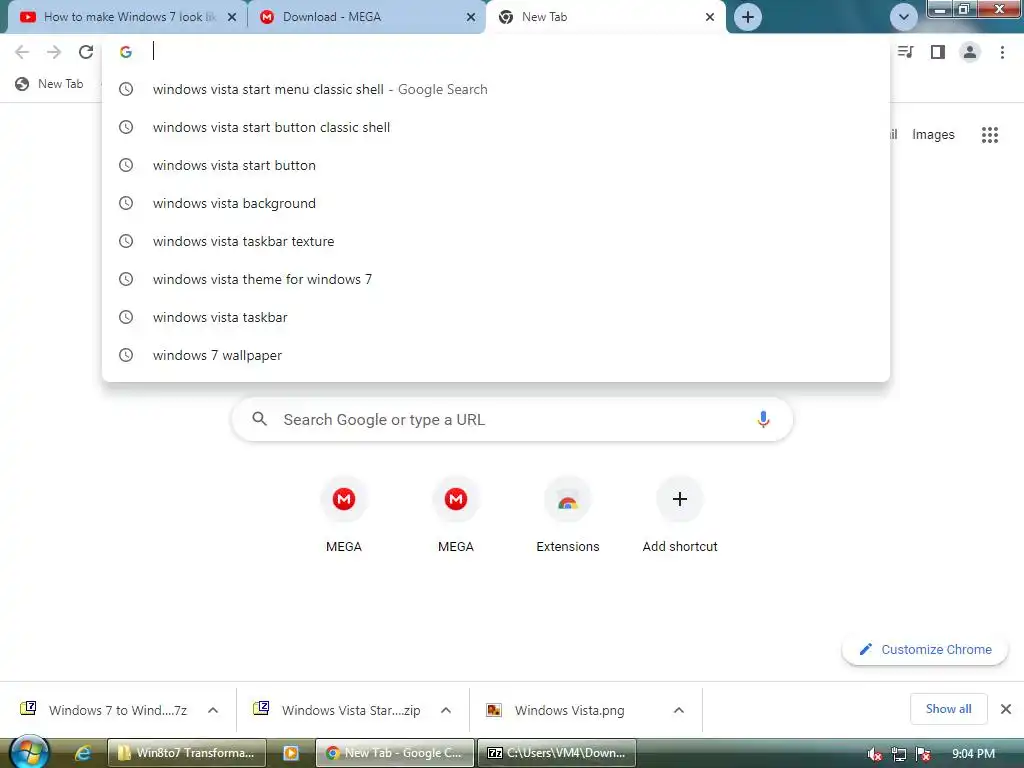
Task: Select suggestion windows vista theme for windows 7
Action: point(496,279)
